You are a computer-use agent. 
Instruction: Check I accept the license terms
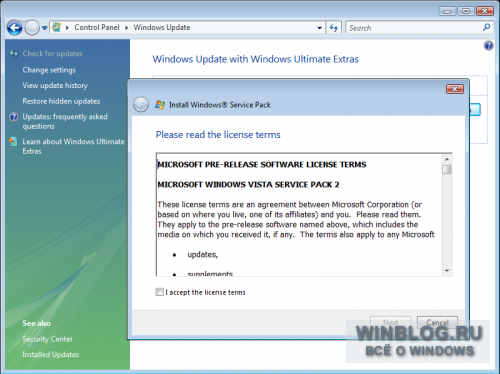159,292
